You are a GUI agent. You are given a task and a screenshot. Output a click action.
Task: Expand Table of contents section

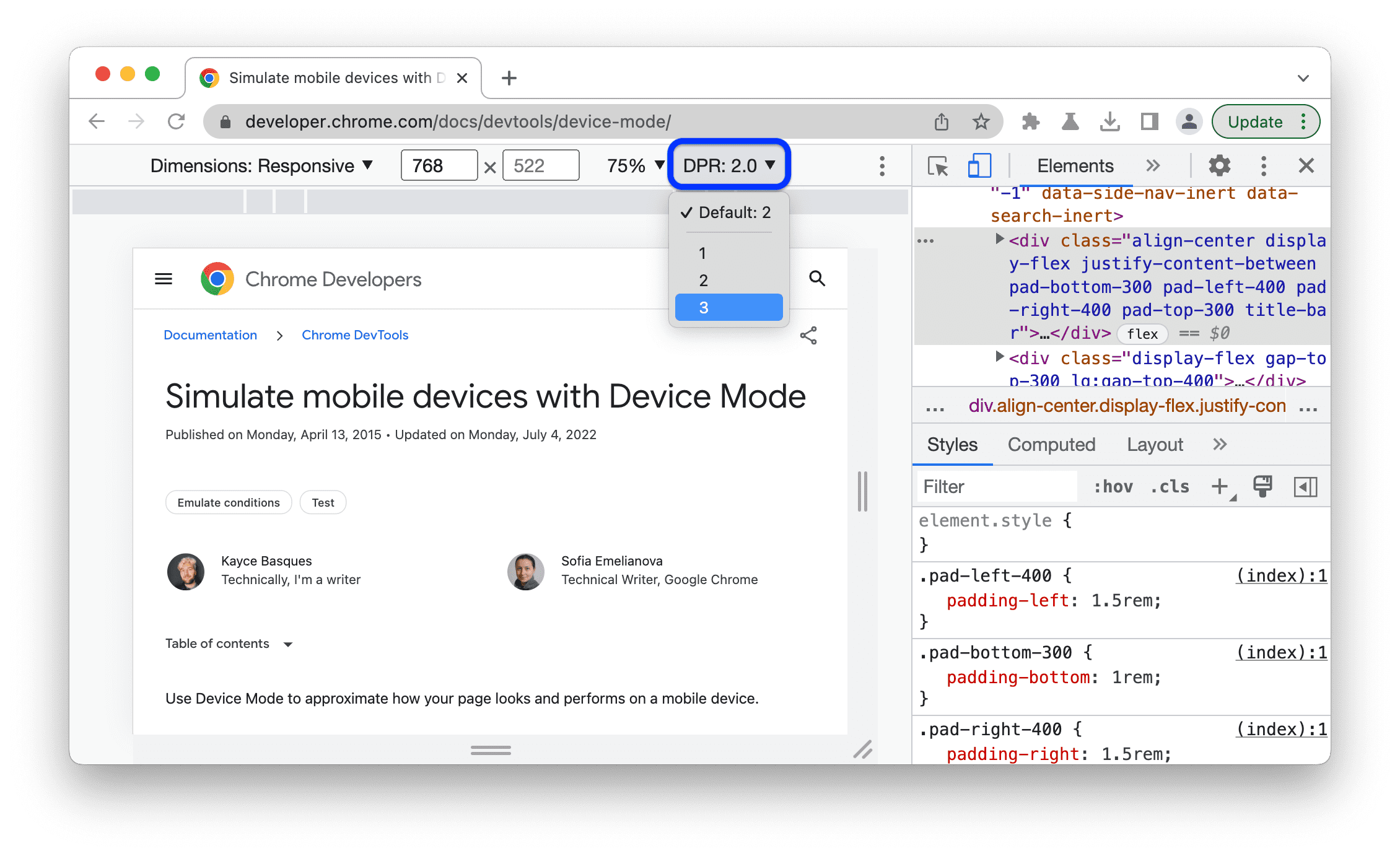(x=288, y=643)
